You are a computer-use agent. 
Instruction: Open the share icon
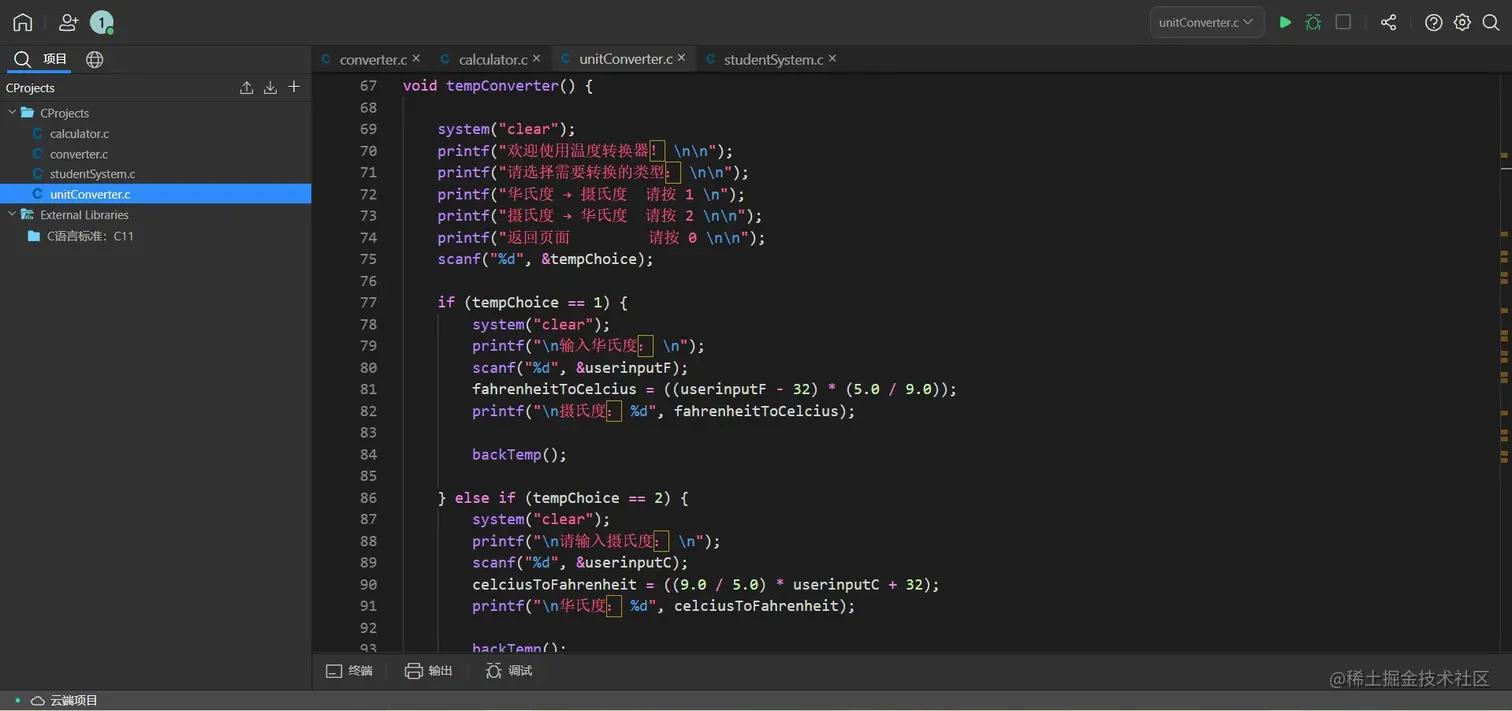pos(1388,22)
